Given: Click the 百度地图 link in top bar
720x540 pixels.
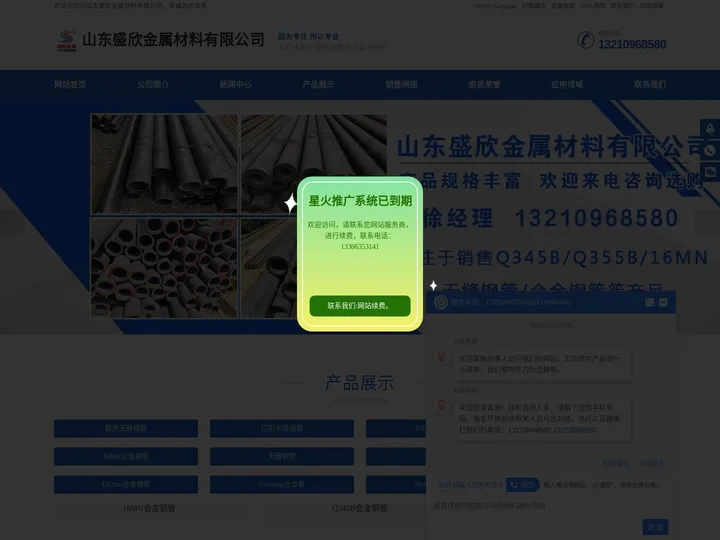Looking at the screenshot, I should pyautogui.click(x=562, y=6).
